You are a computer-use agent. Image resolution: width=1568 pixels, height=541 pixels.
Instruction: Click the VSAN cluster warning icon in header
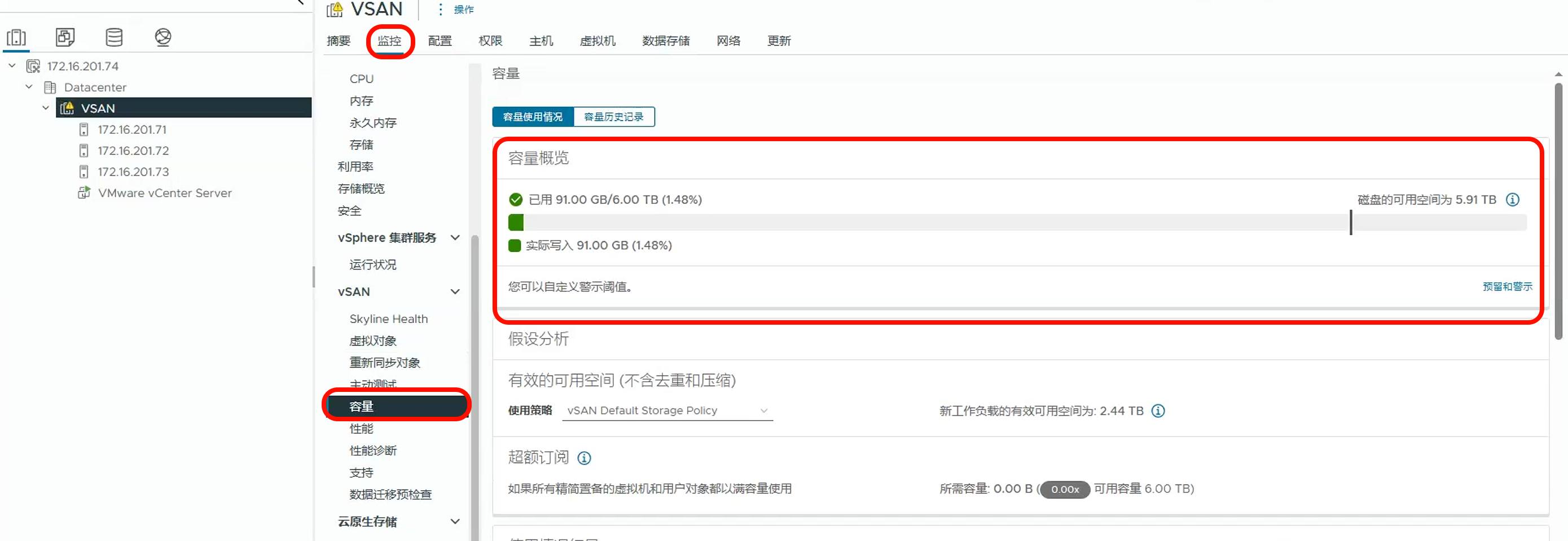click(335, 9)
